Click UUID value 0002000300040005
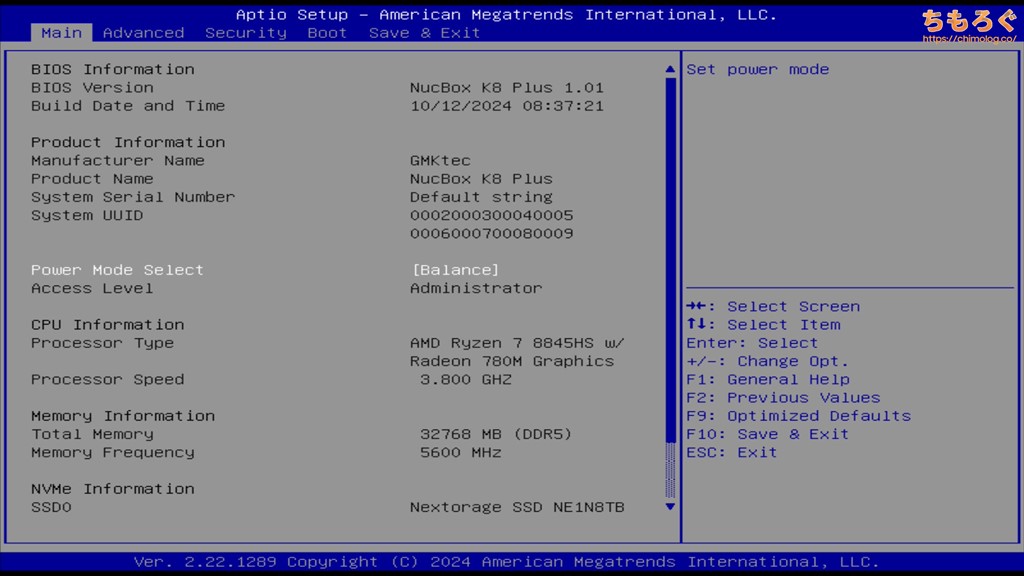 click(492, 216)
